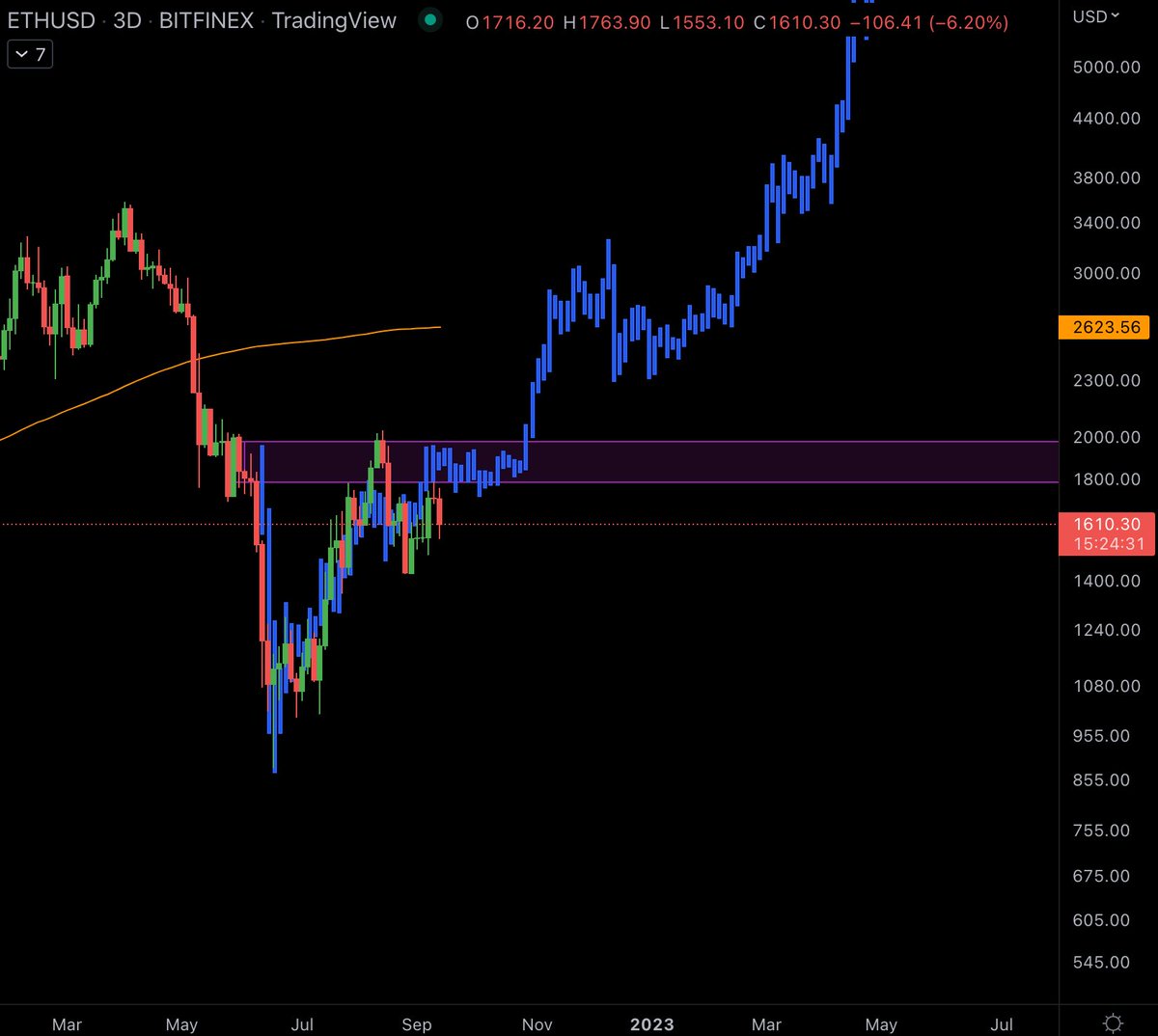Click the 4400.00 price axis label

click(1106, 118)
